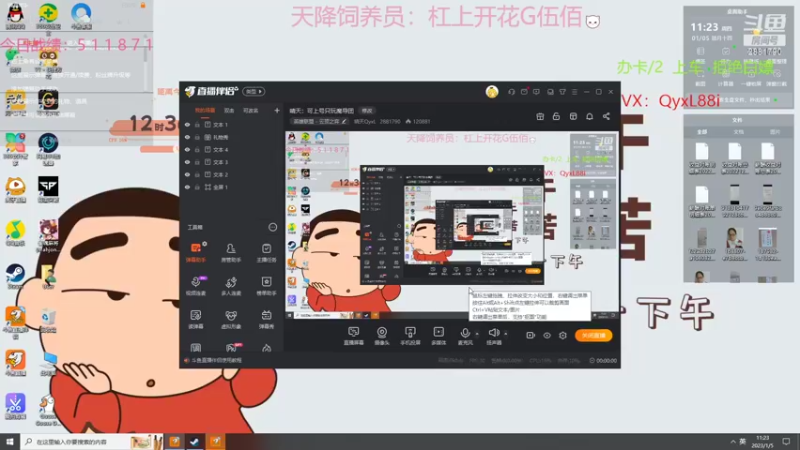Open the 视频连麦 tool icon
The height and width of the screenshot is (450, 800).
point(195,286)
